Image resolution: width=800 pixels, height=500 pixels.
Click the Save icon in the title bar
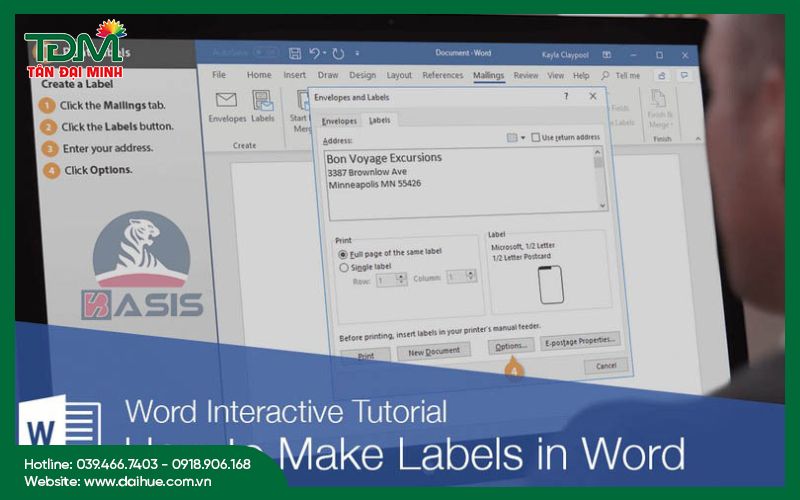point(295,53)
